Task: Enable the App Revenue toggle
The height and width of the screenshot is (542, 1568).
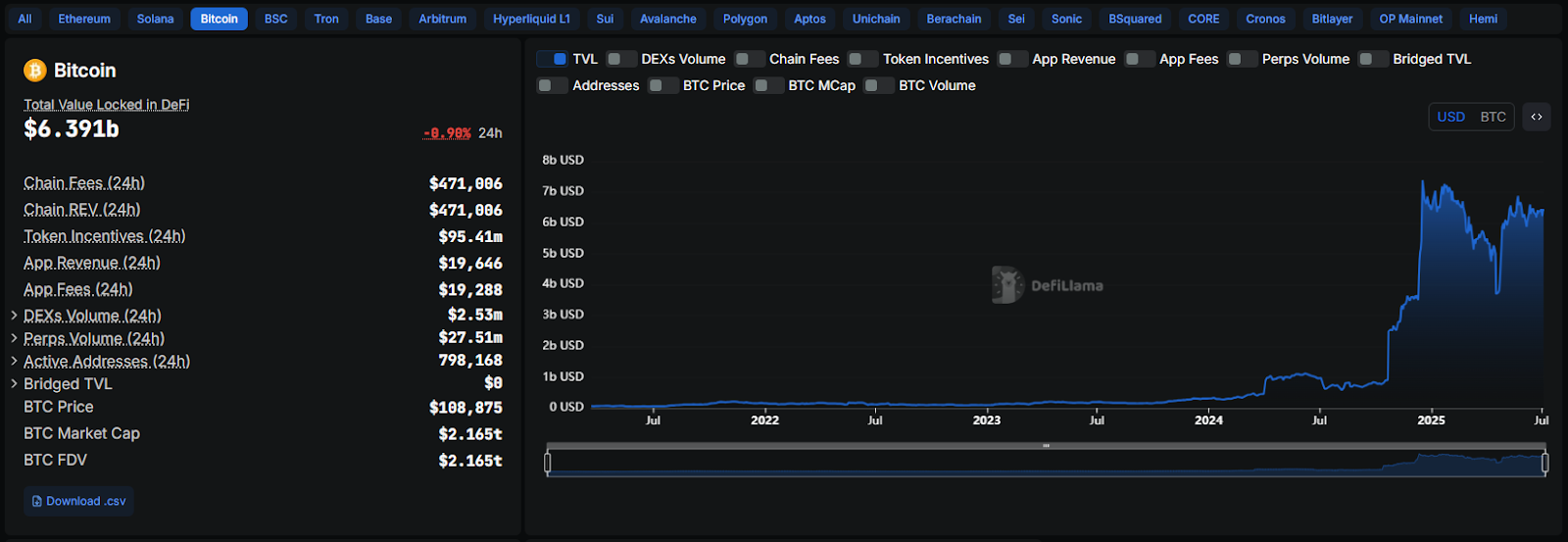Action: [x=1012, y=59]
